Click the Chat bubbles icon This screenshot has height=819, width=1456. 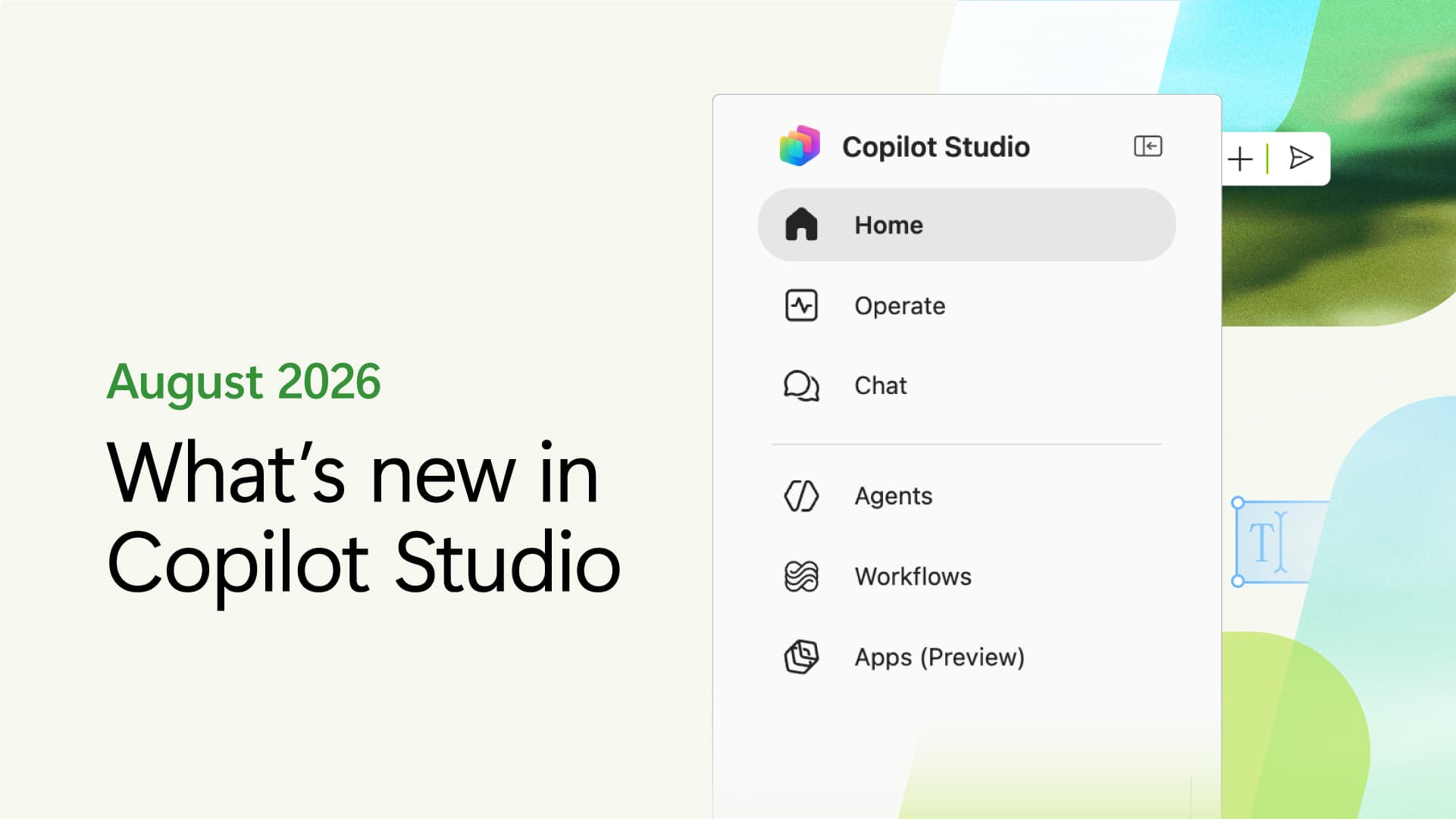pos(801,386)
